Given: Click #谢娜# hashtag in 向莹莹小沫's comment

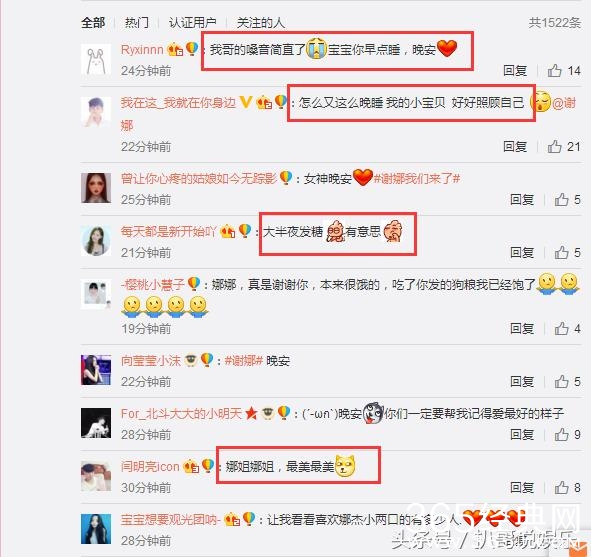Looking at the screenshot, I should point(243,361).
